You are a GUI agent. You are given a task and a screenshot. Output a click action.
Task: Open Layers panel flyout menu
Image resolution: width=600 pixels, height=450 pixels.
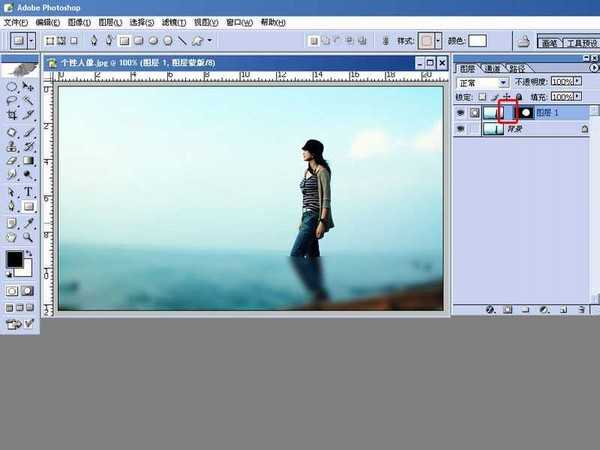[593, 68]
